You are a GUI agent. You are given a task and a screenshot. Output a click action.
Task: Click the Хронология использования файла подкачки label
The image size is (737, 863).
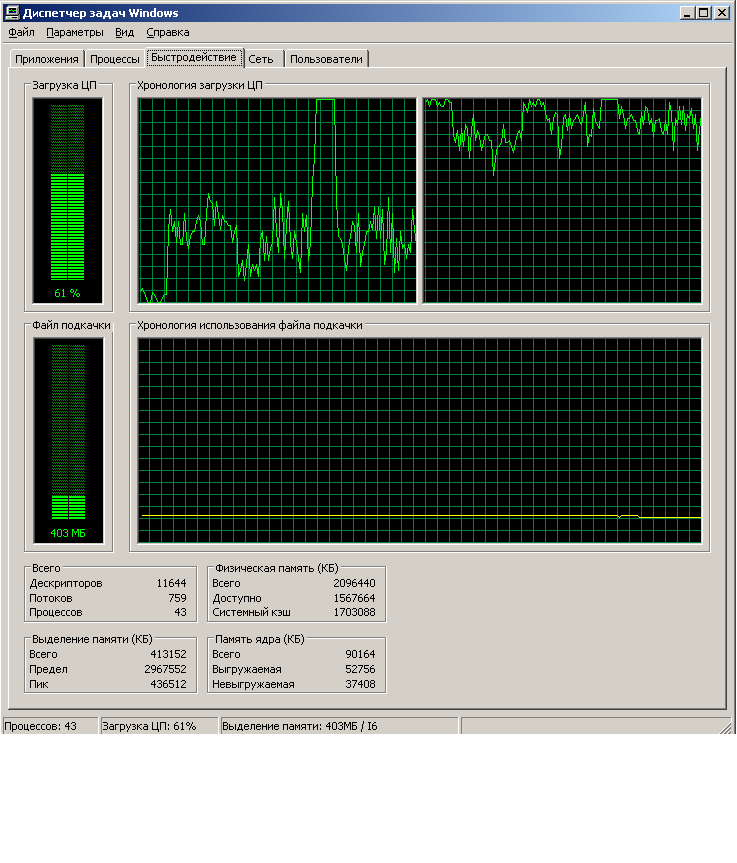250,325
